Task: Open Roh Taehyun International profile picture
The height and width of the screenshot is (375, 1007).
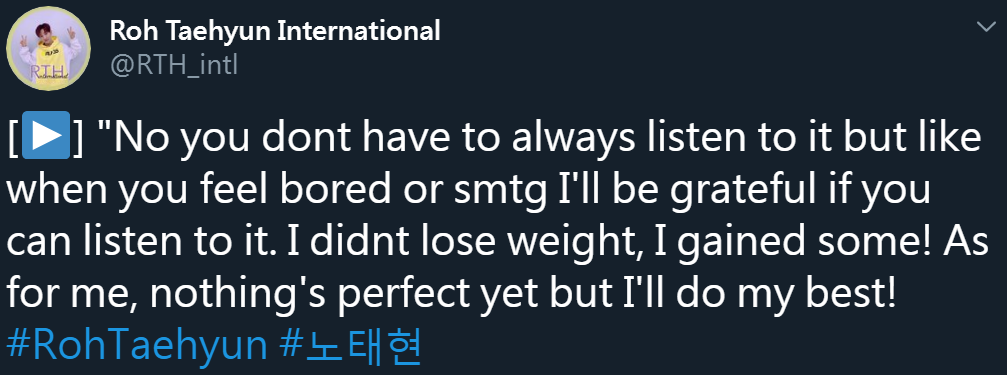Action: tap(48, 48)
